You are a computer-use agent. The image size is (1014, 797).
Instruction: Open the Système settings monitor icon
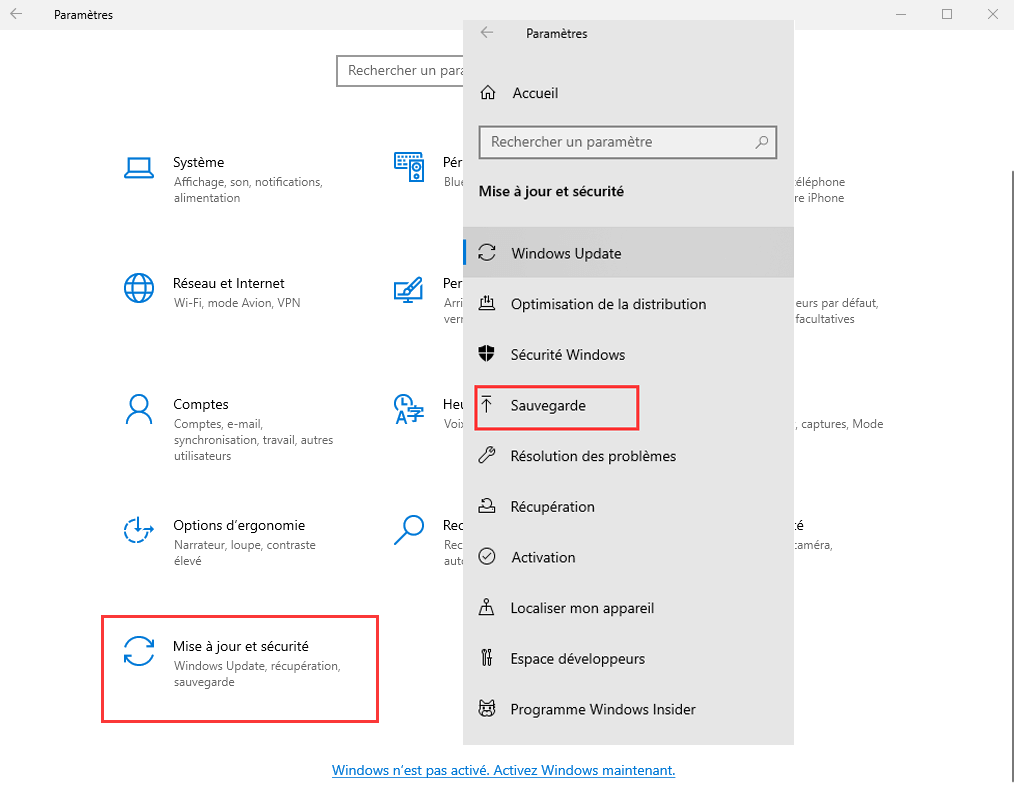[138, 167]
